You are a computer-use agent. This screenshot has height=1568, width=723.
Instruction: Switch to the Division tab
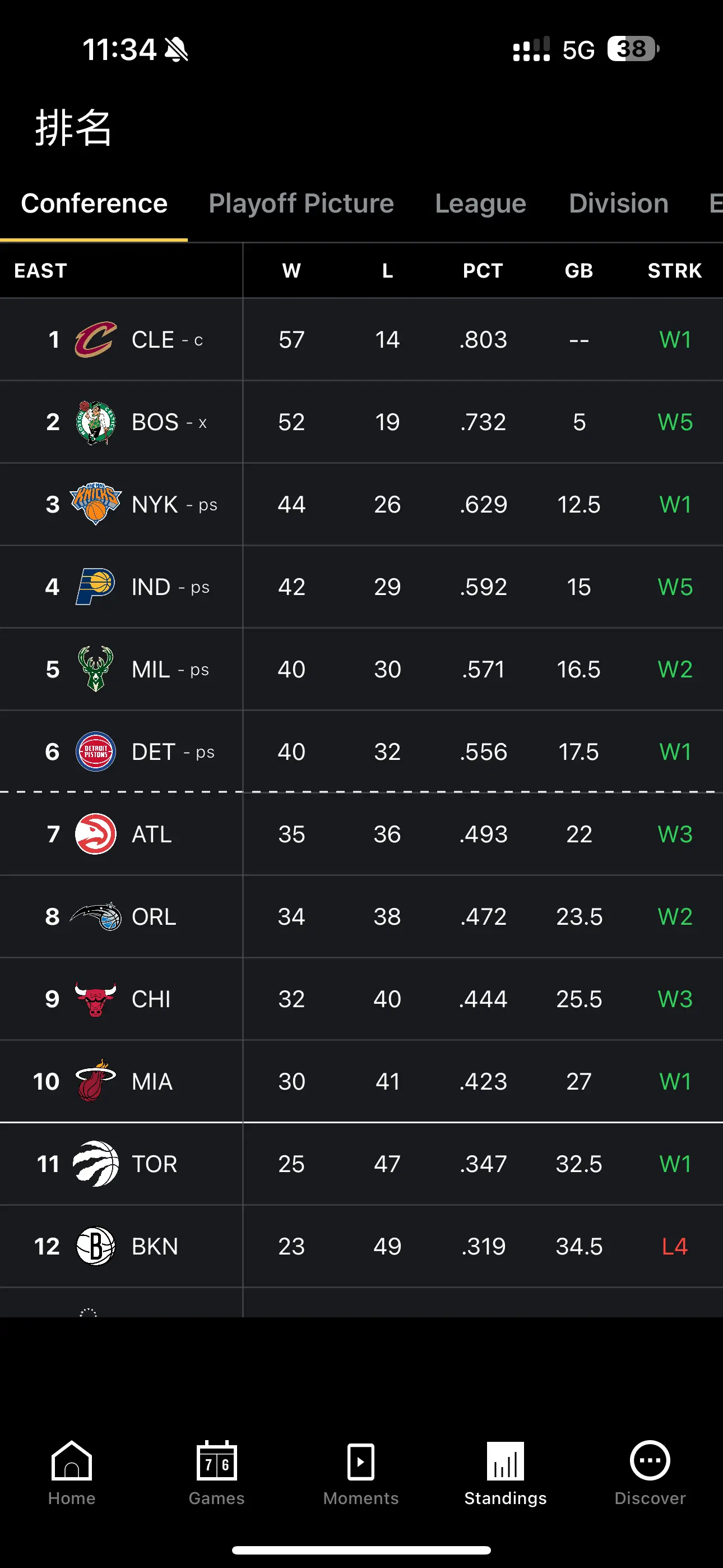[x=618, y=204]
